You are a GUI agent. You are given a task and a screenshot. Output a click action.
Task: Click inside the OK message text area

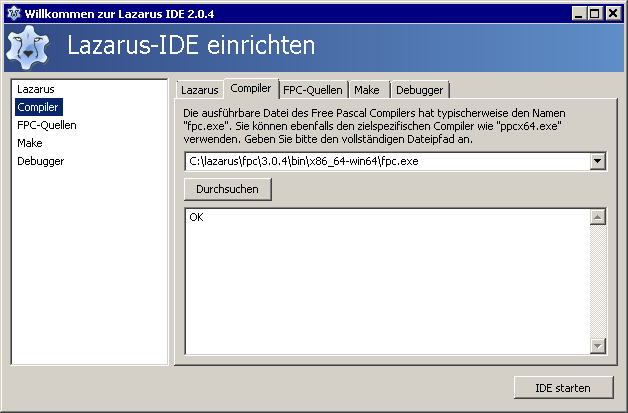point(386,280)
